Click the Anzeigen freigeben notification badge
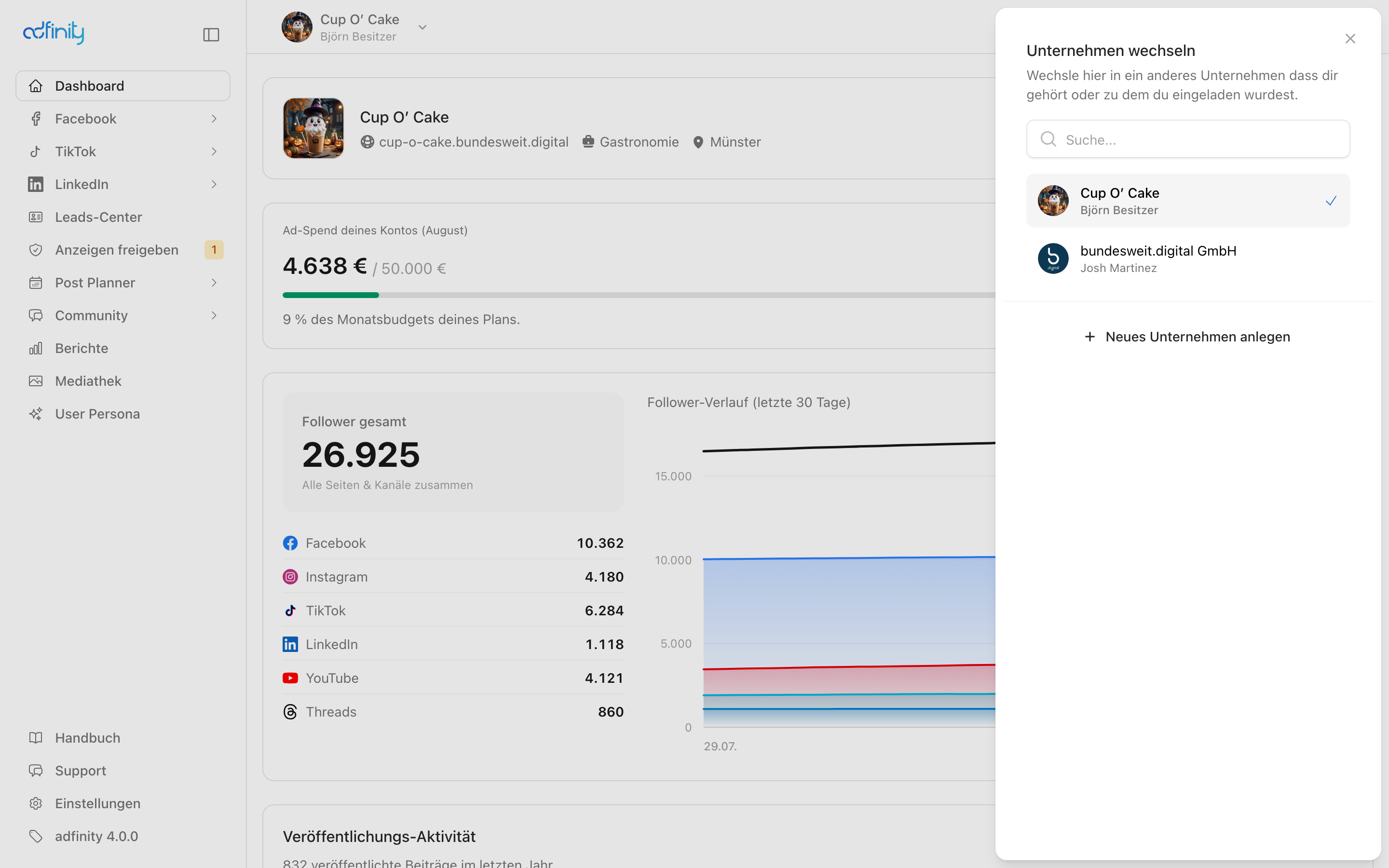Screen dimensions: 1389x868 click(214, 250)
